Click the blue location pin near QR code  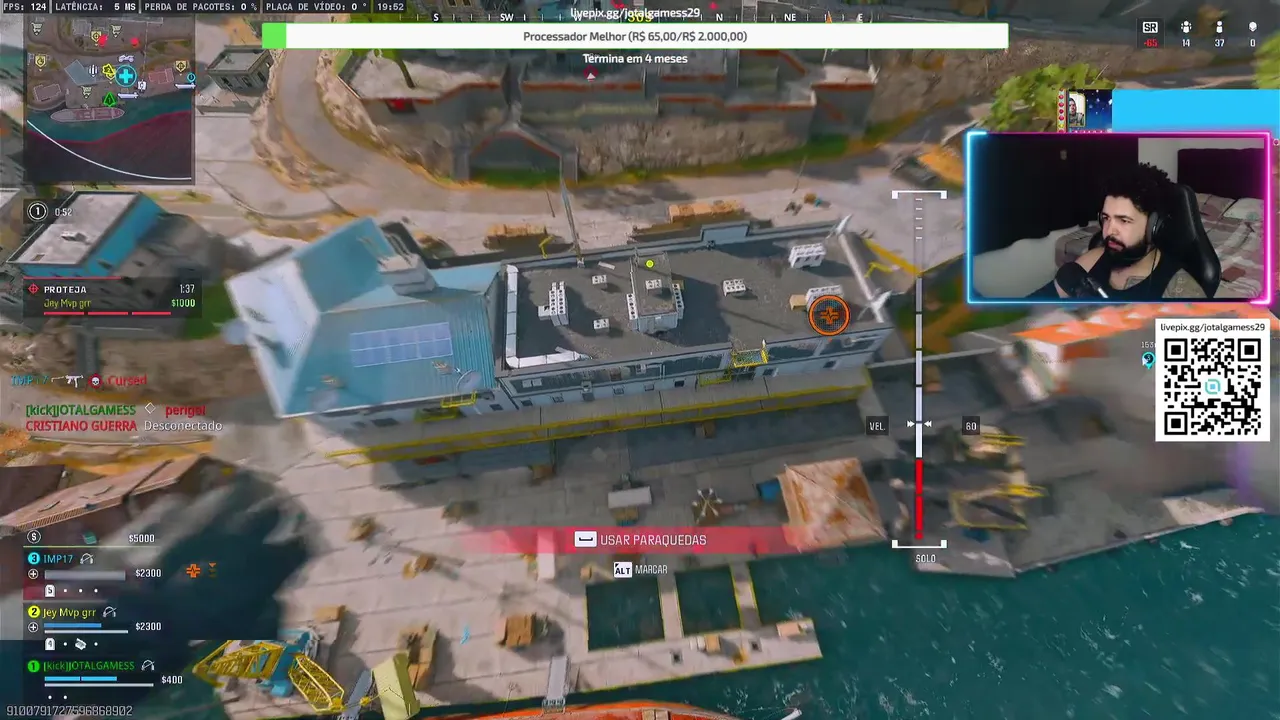(x=1148, y=360)
